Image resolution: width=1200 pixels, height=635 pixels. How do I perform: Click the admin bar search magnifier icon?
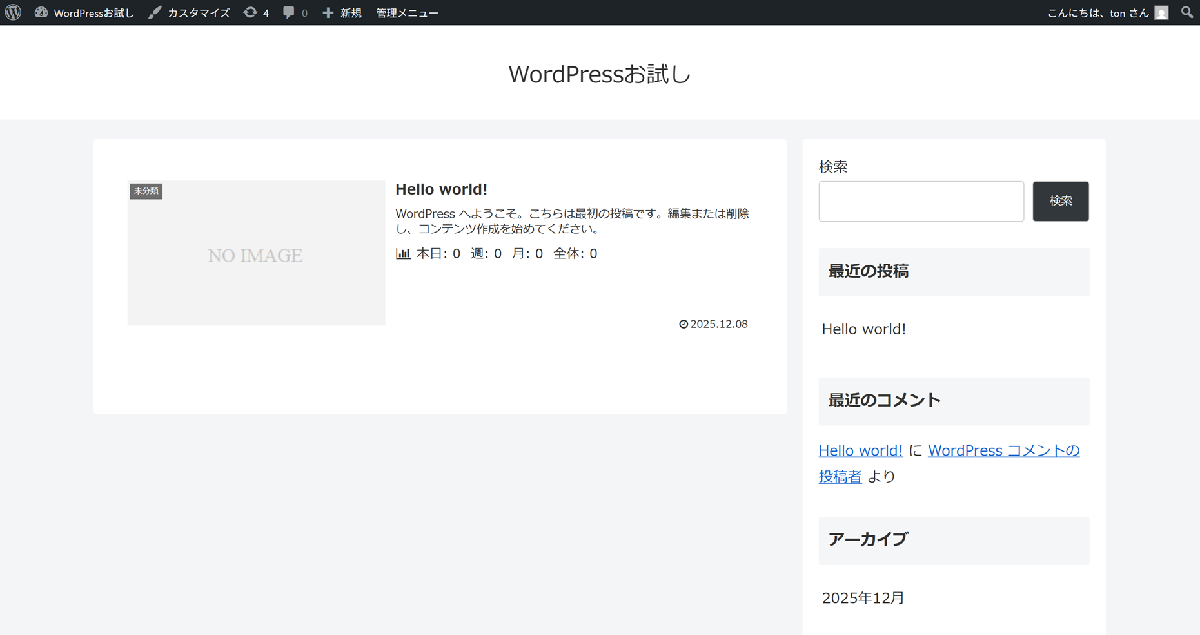click(1187, 13)
